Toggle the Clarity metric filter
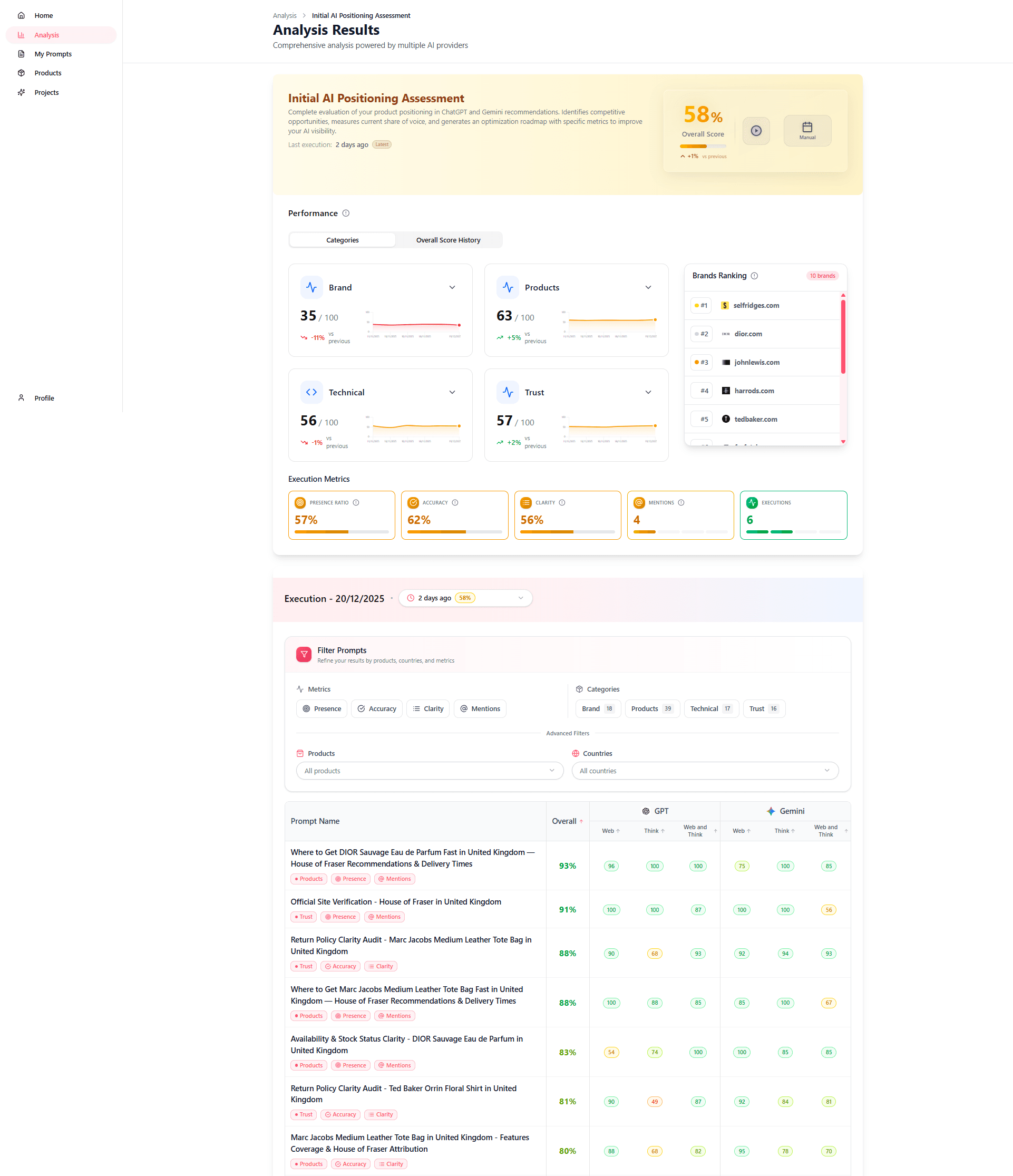Image resolution: width=1013 pixels, height=1176 pixels. click(428, 709)
